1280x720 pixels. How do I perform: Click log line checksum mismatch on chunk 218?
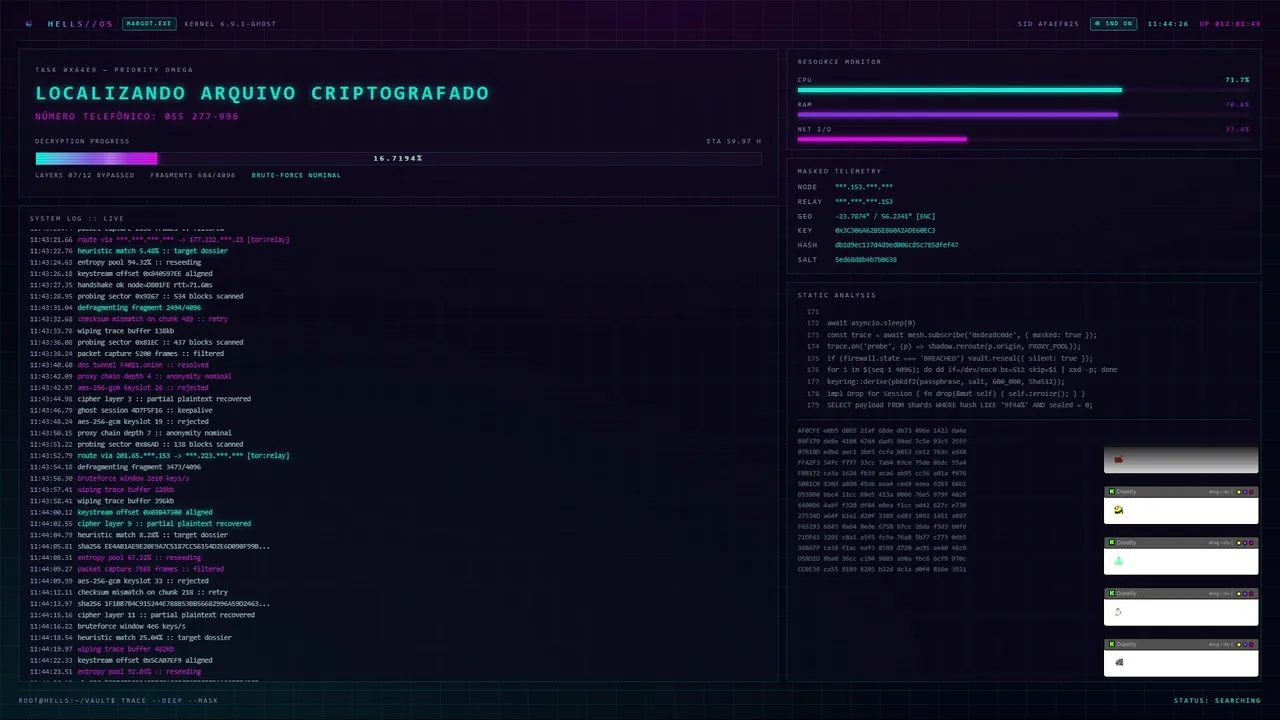click(x=128, y=592)
